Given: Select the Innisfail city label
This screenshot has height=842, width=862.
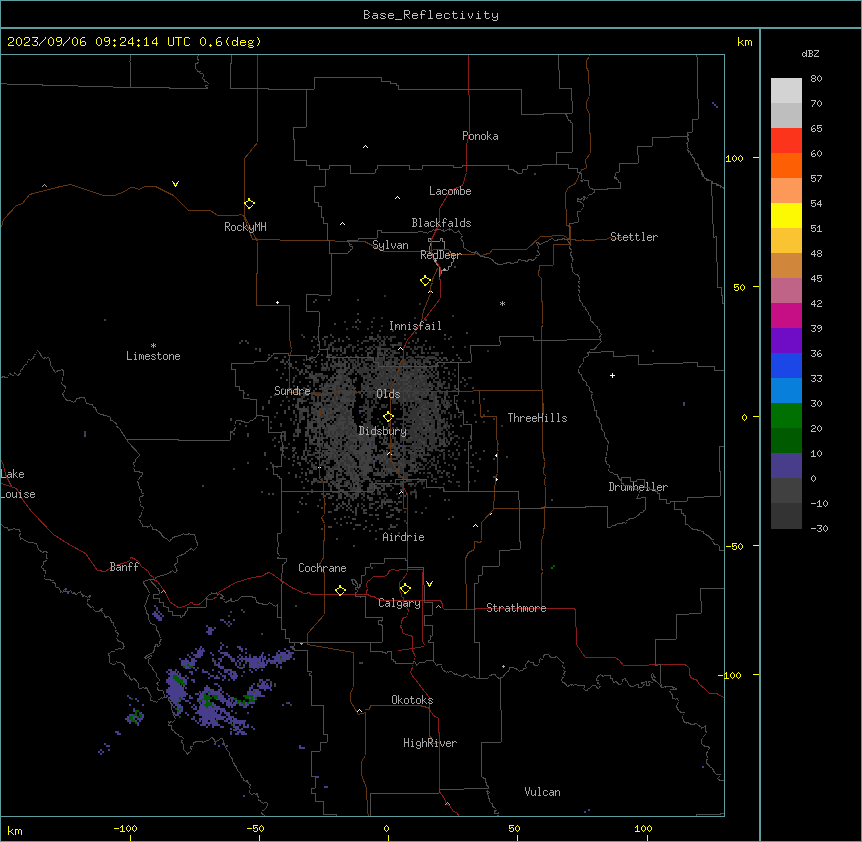Looking at the screenshot, I should click(x=415, y=326).
